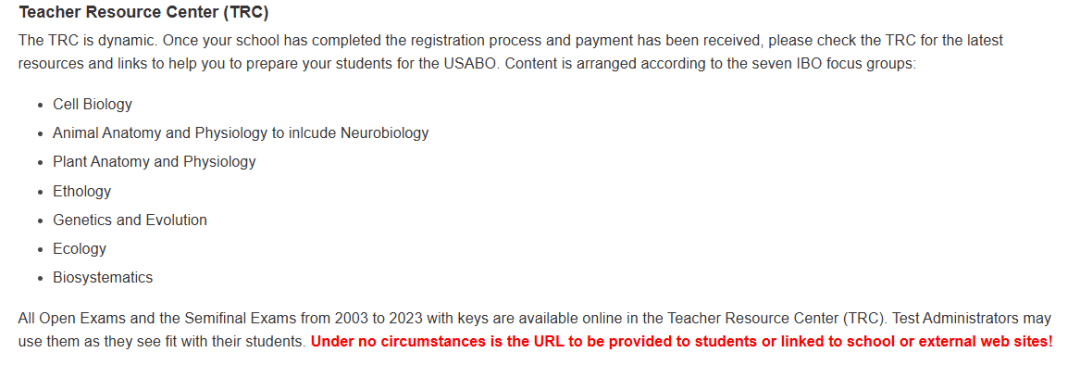Click the bullet before Genetics and Evolution
Screen dimensions: 1080x365
[41, 221]
